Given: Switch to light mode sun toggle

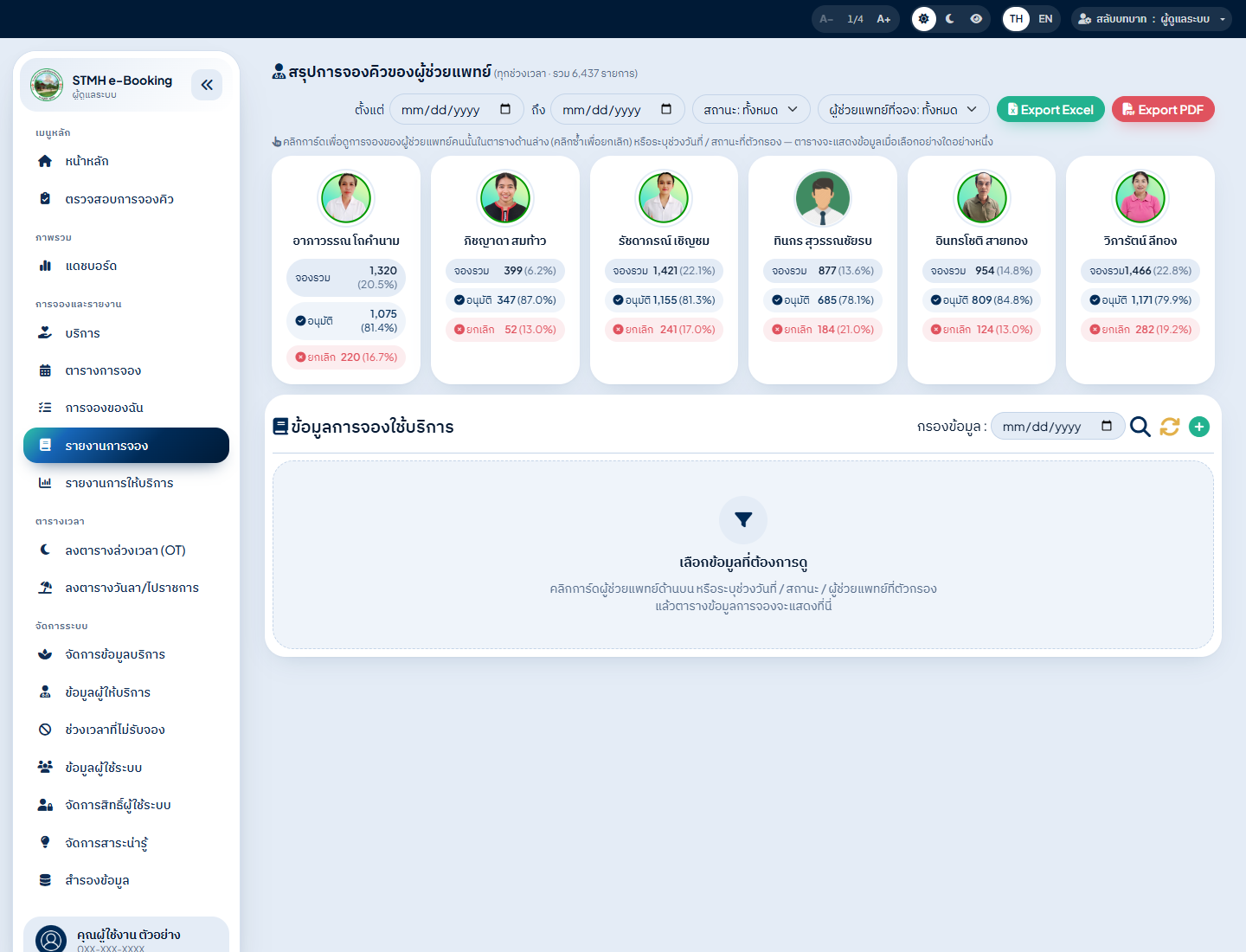Looking at the screenshot, I should point(924,19).
